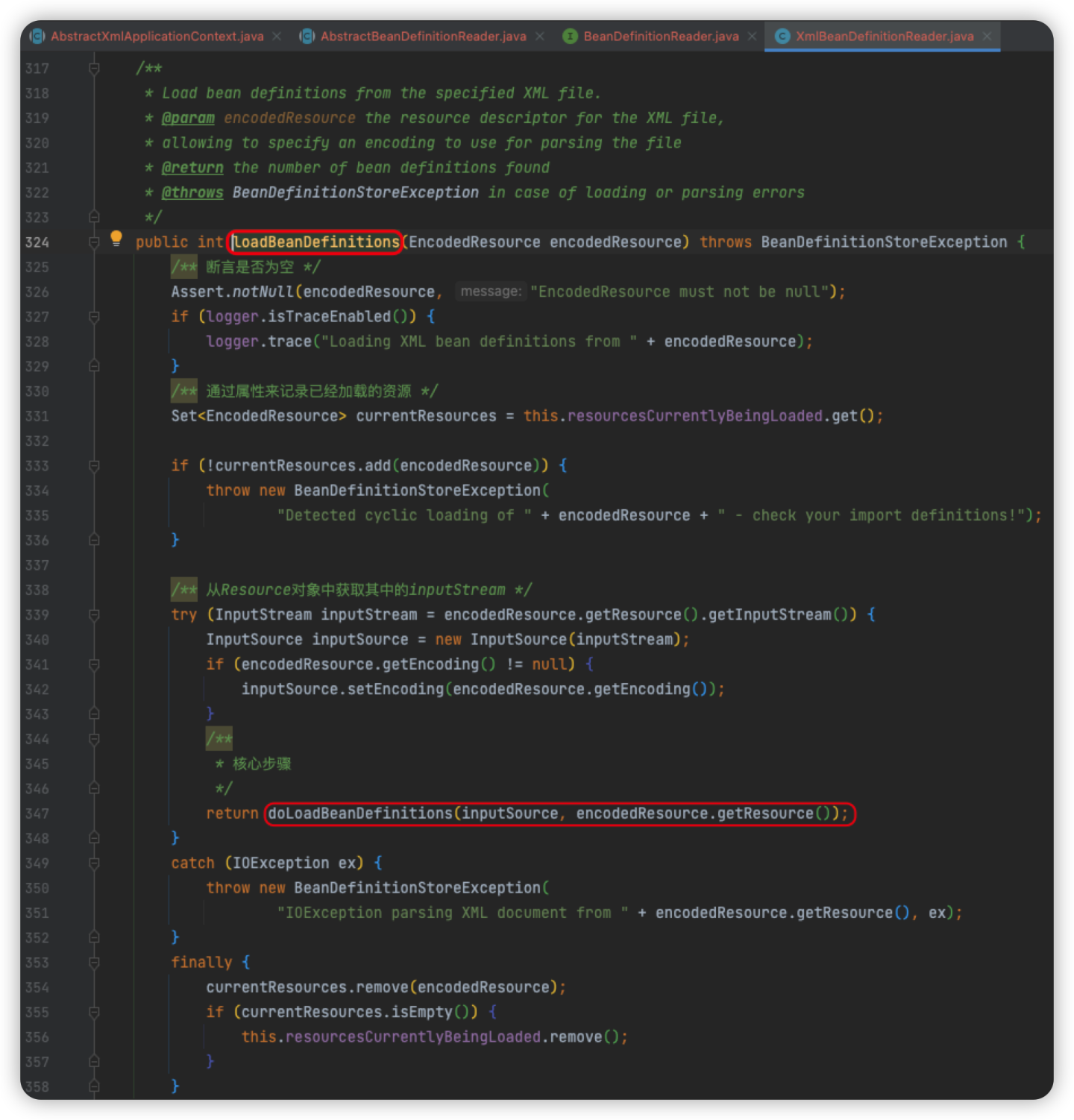Collapse the currentResources if block at line 333
Viewport: 1074px width, 1120px height.
point(94,466)
